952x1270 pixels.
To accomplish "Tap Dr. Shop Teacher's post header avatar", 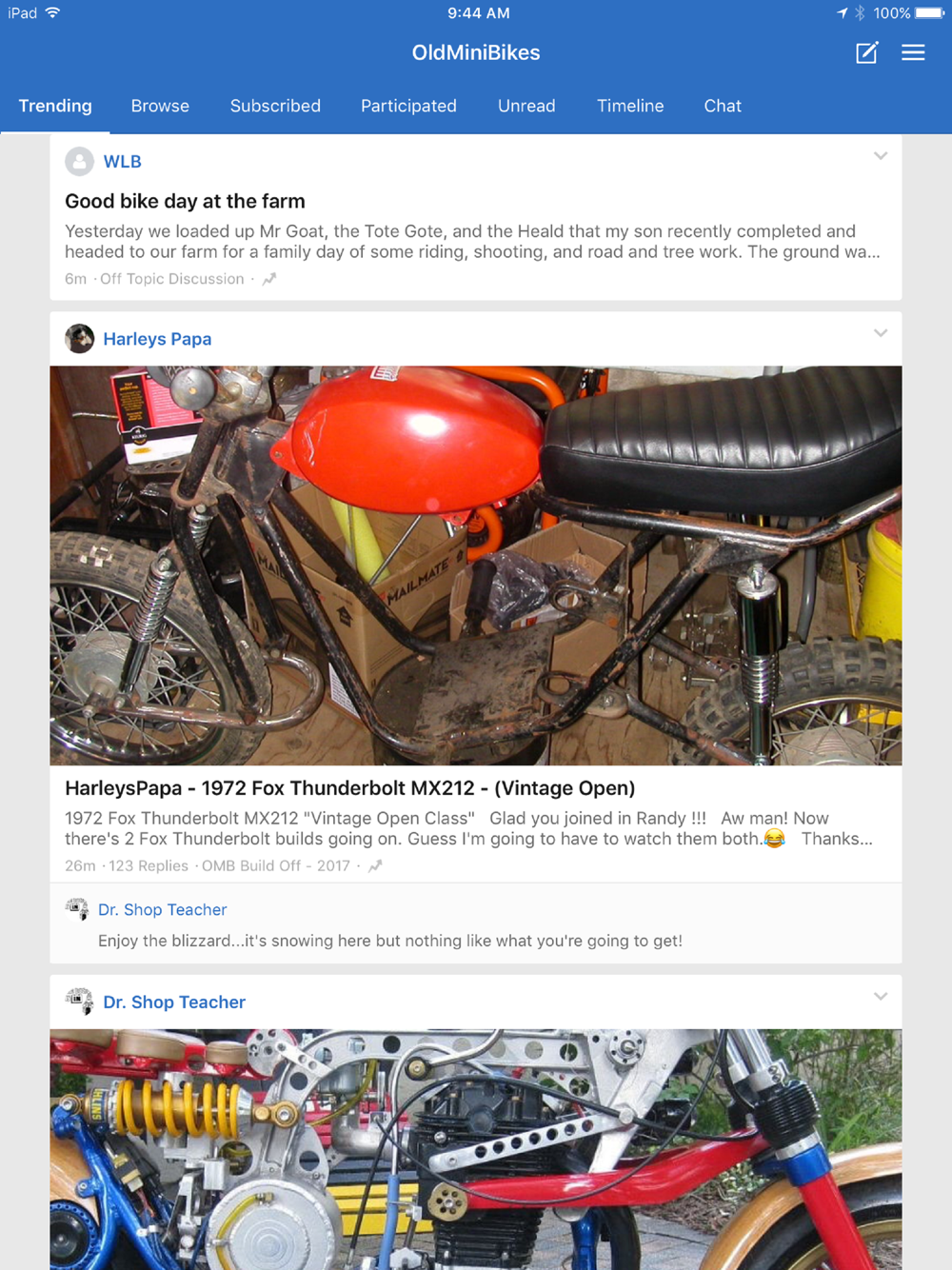I will click(79, 1002).
